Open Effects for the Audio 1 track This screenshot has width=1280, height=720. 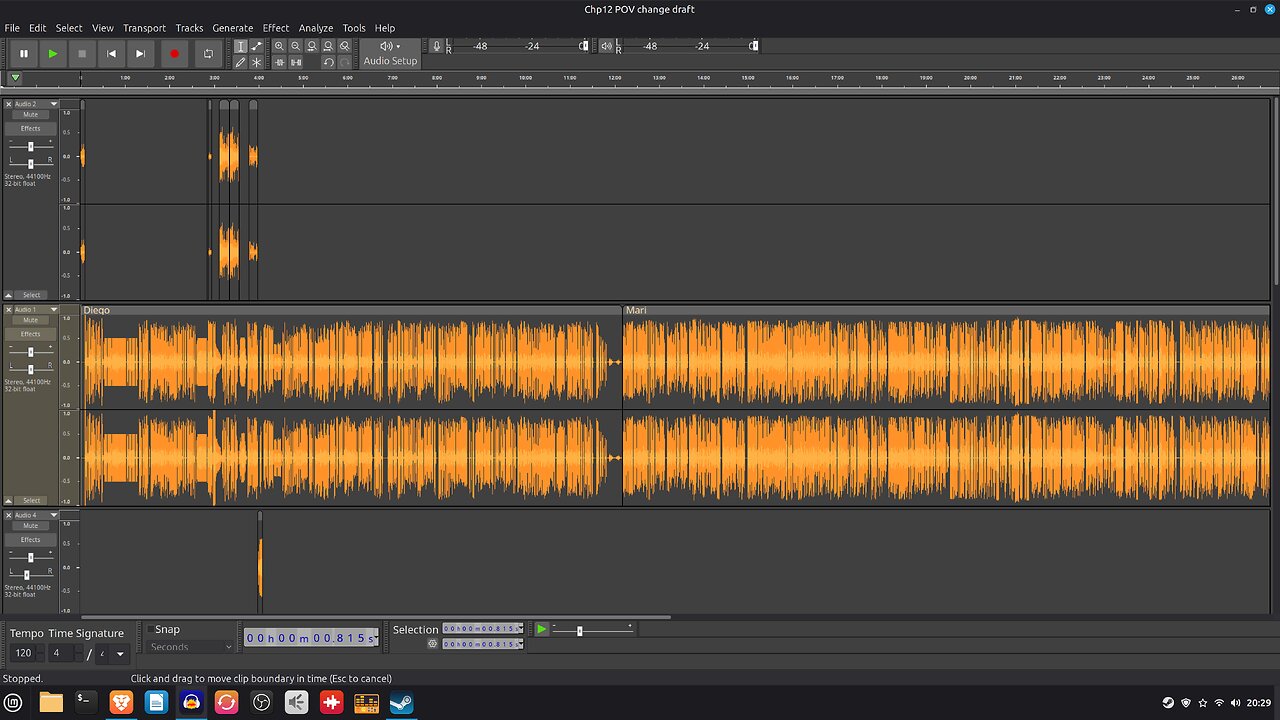pyautogui.click(x=31, y=334)
